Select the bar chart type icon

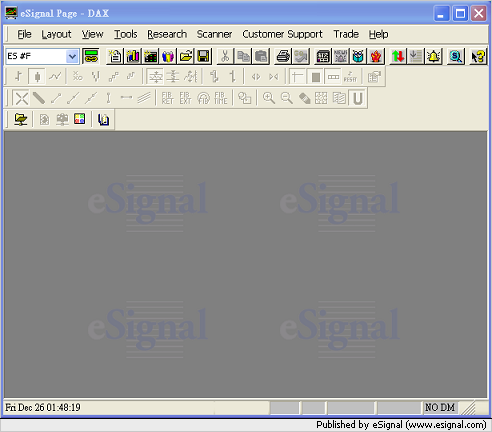pyautogui.click(x=19, y=77)
